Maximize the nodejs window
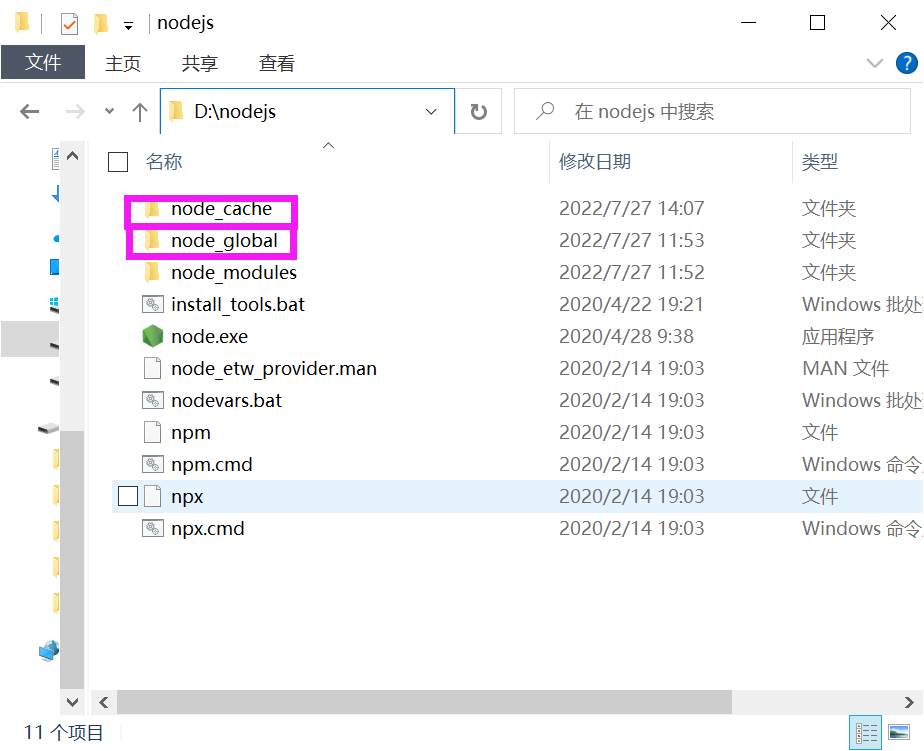 [x=817, y=23]
